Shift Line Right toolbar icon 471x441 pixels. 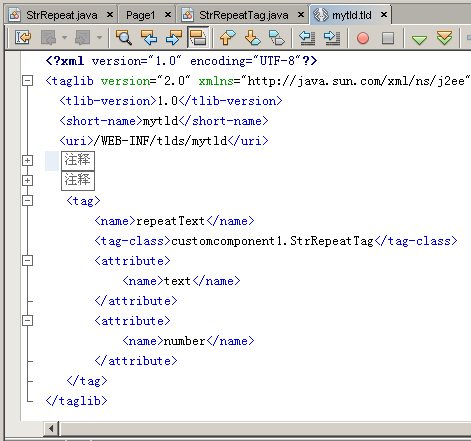332,38
